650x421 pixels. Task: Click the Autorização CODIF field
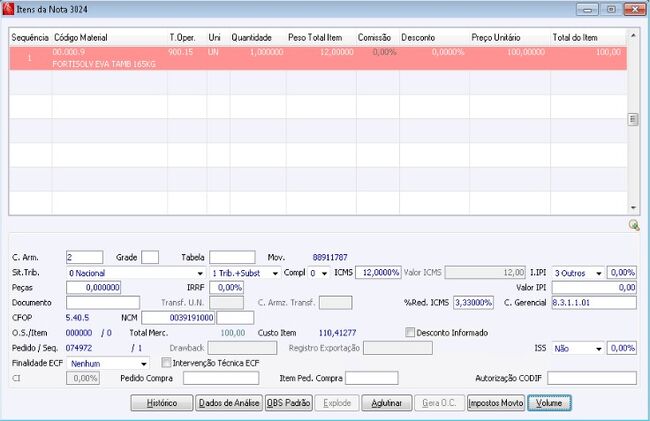tap(592, 378)
